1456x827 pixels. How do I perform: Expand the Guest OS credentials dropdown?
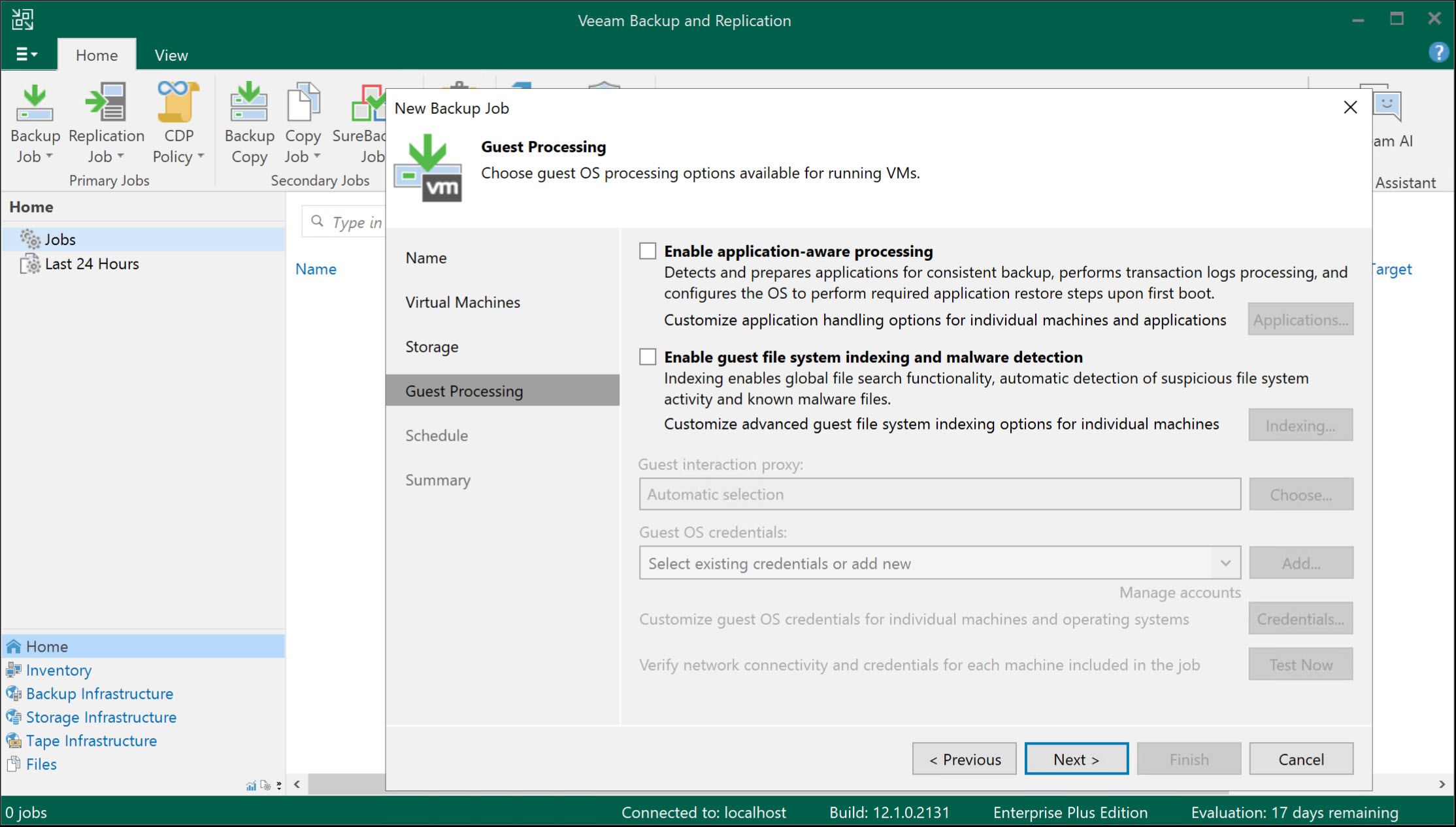(x=1224, y=563)
